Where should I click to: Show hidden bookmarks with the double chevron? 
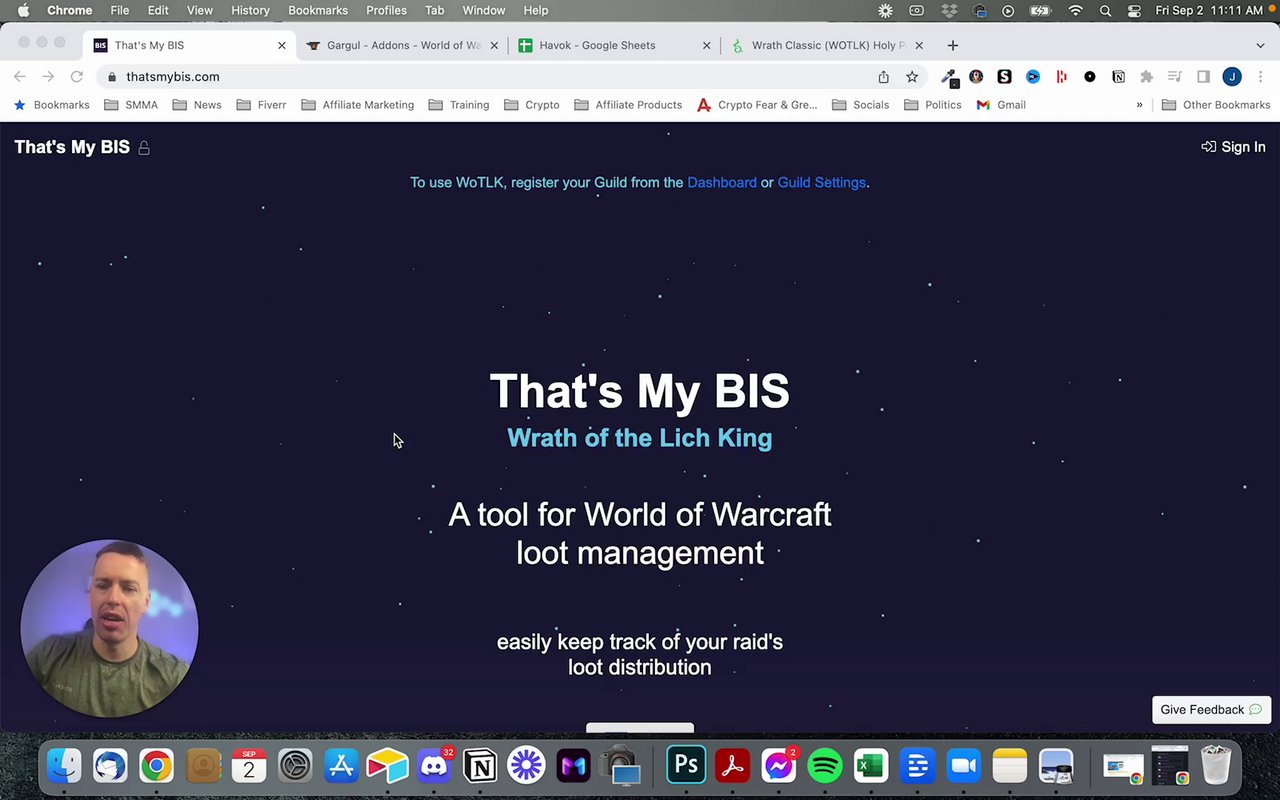point(1139,105)
